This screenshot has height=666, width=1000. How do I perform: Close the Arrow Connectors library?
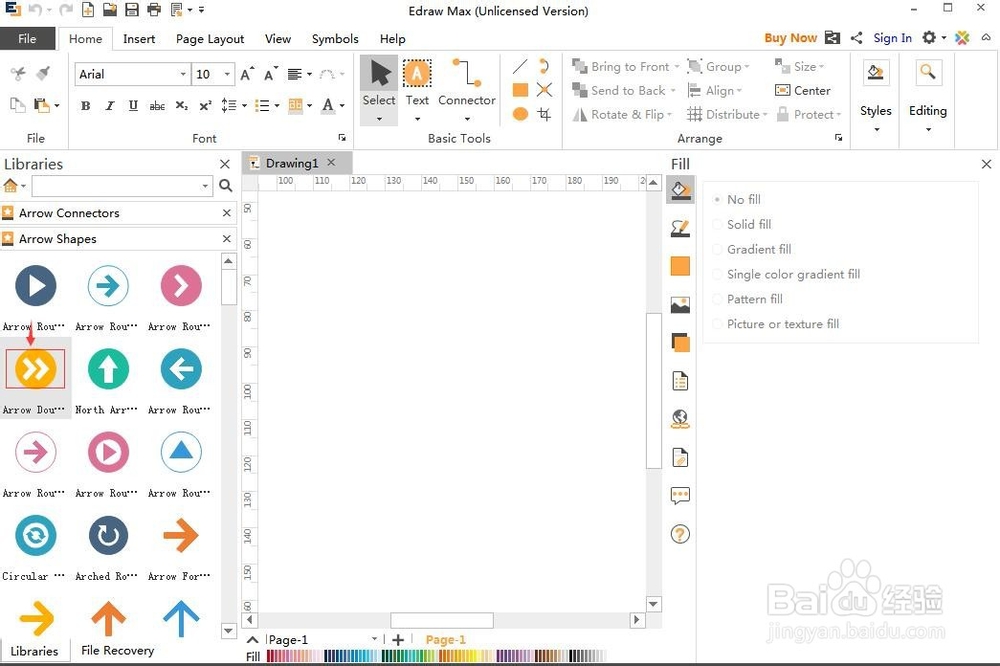[226, 213]
